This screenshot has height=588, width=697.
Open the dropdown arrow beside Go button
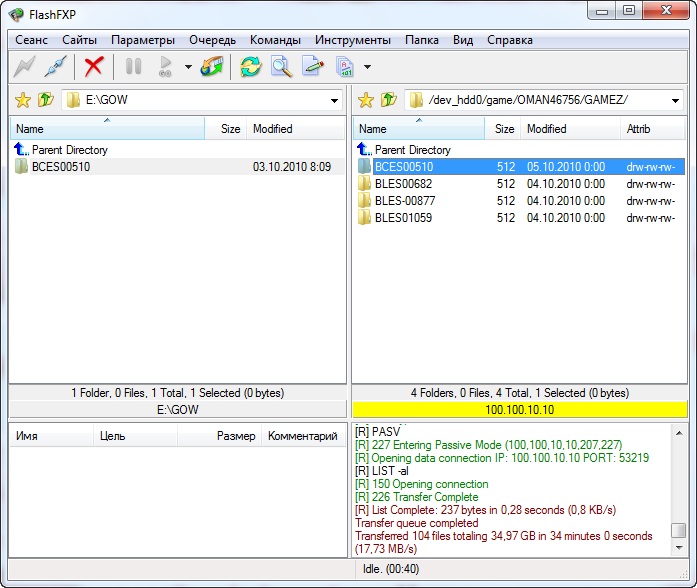(188, 68)
